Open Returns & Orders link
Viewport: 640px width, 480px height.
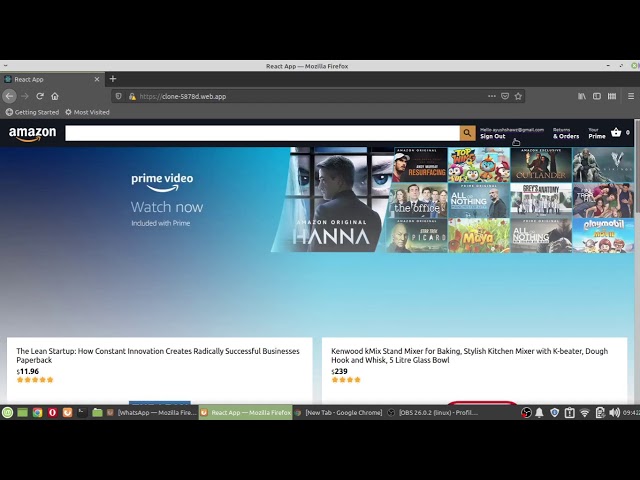pyautogui.click(x=566, y=133)
